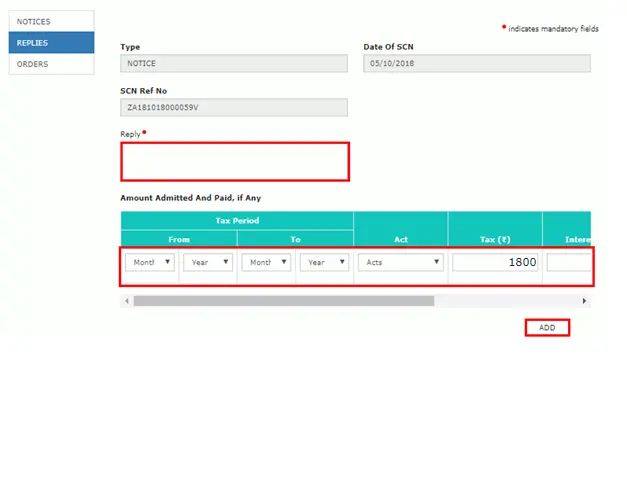Click the left scroll arrow under the table
Image resolution: width=627 pixels, height=496 pixels.
126,300
